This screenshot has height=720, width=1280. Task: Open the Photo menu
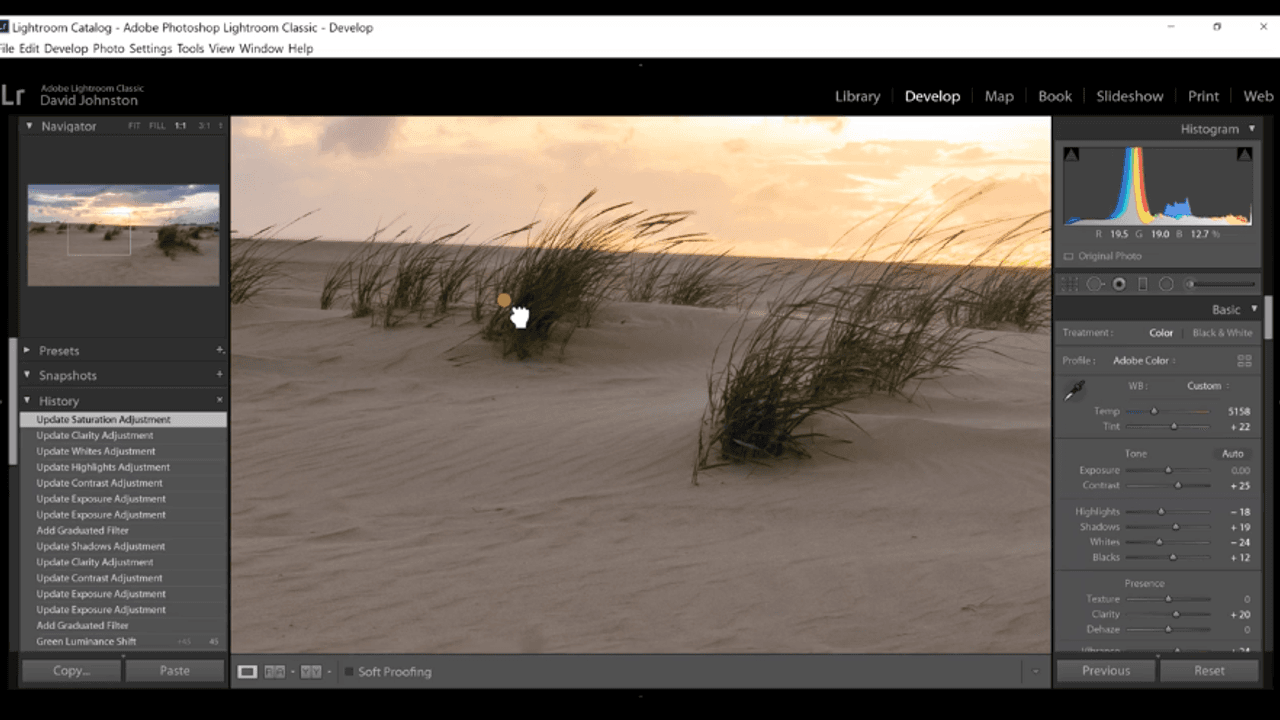pyautogui.click(x=108, y=48)
